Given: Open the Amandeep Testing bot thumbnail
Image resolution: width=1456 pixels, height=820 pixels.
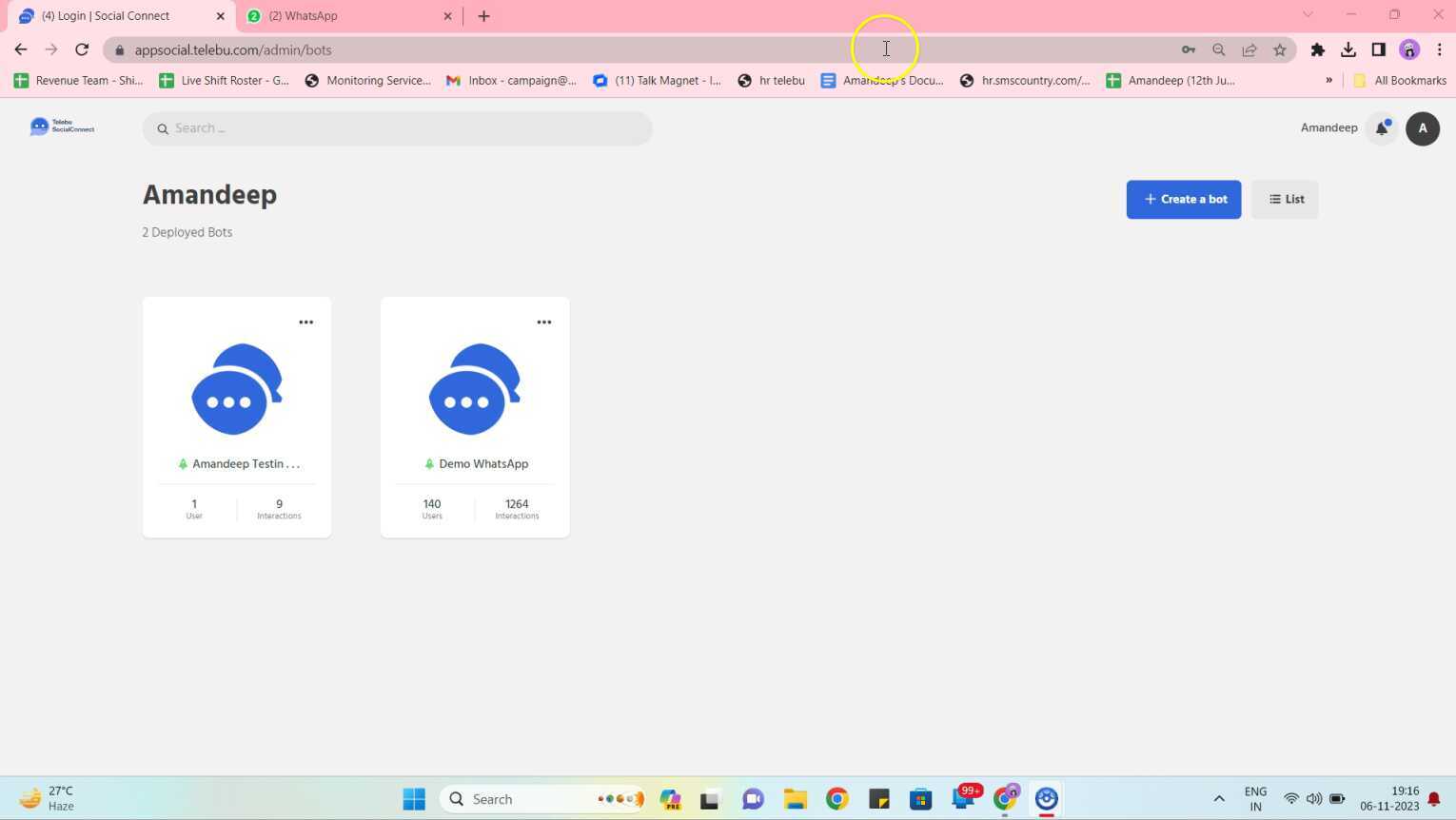Looking at the screenshot, I should coord(237,389).
